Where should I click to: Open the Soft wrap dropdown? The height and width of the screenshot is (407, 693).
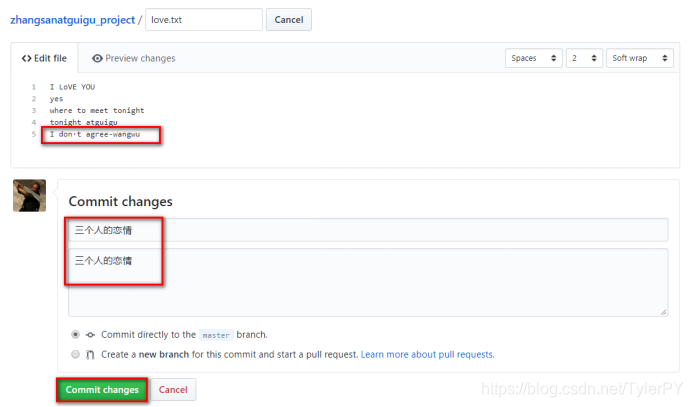click(x=640, y=58)
